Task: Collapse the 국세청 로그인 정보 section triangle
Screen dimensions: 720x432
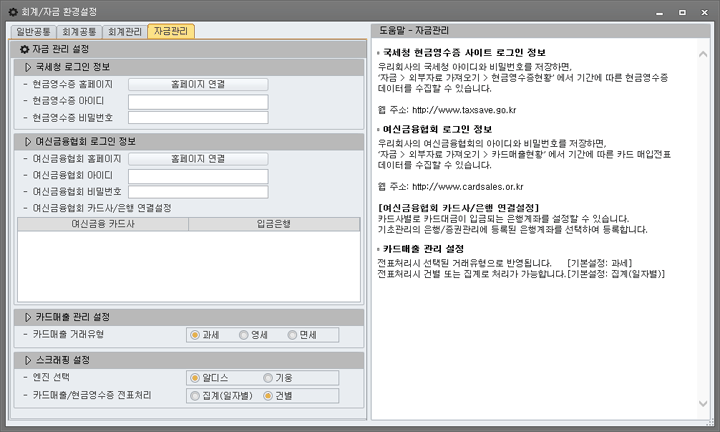Action: (x=28, y=66)
